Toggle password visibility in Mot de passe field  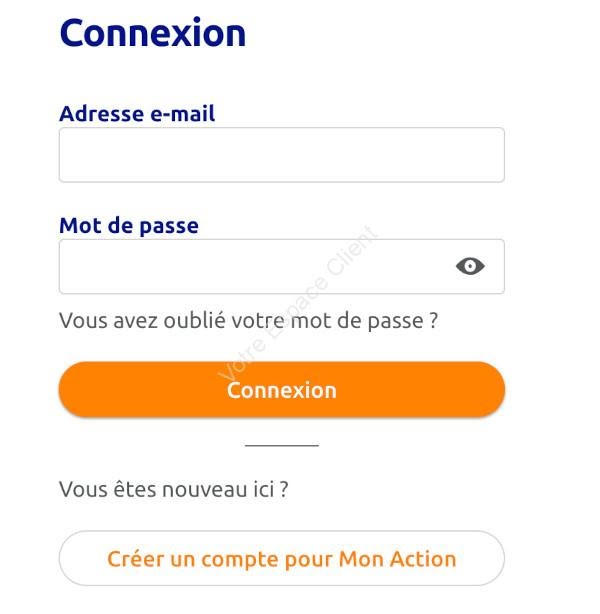[470, 266]
